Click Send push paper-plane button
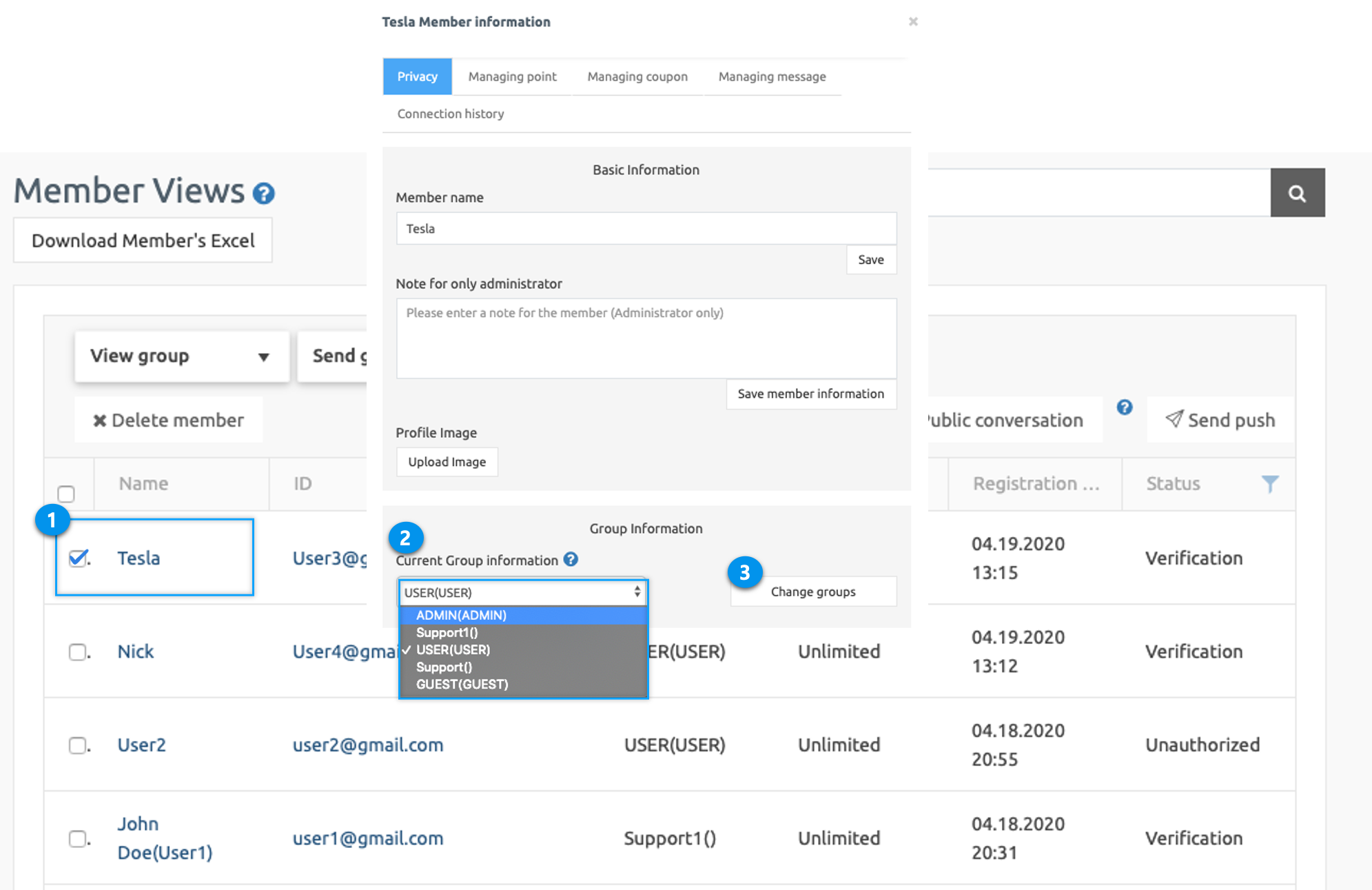Viewport: 1372px width, 890px height. pos(1220,420)
